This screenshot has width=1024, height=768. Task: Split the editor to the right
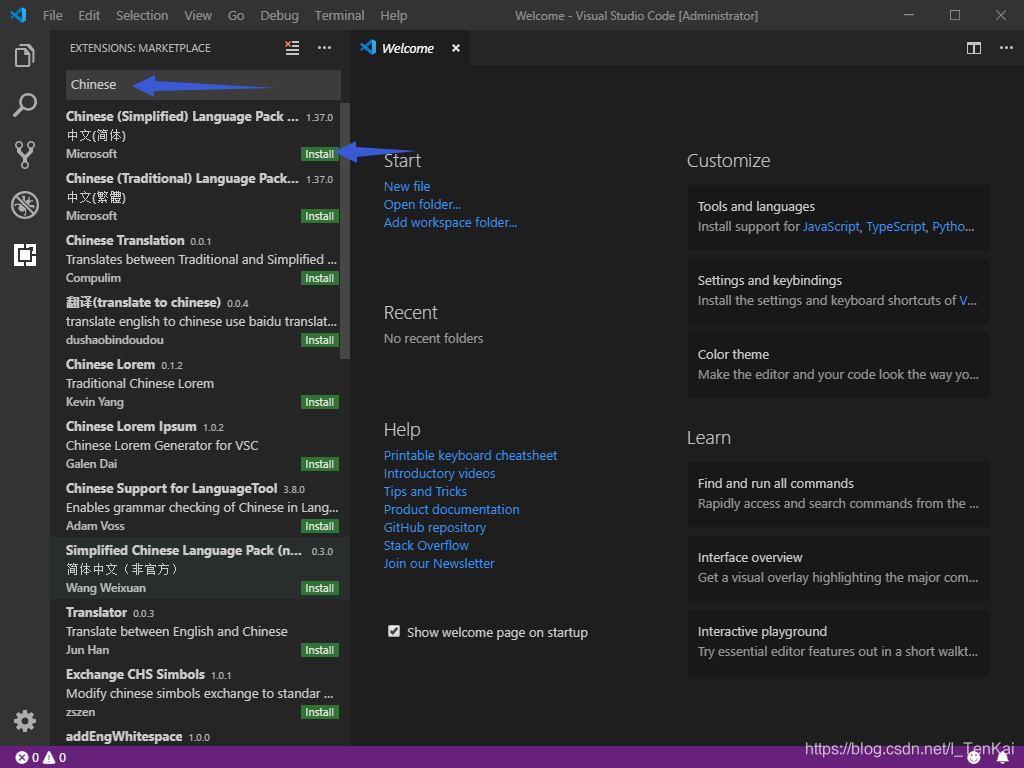click(x=974, y=48)
